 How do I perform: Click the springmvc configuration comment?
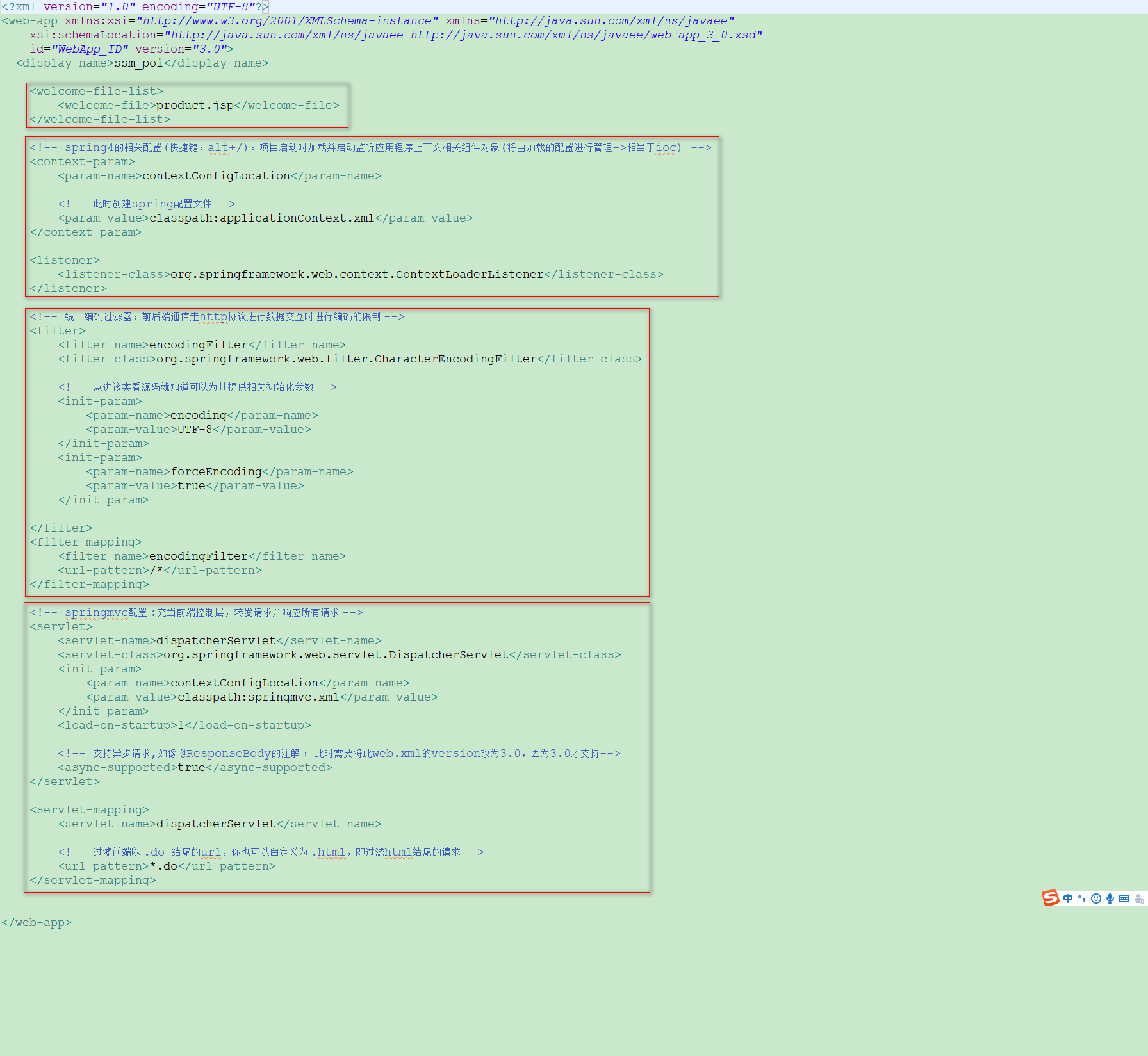196,613
